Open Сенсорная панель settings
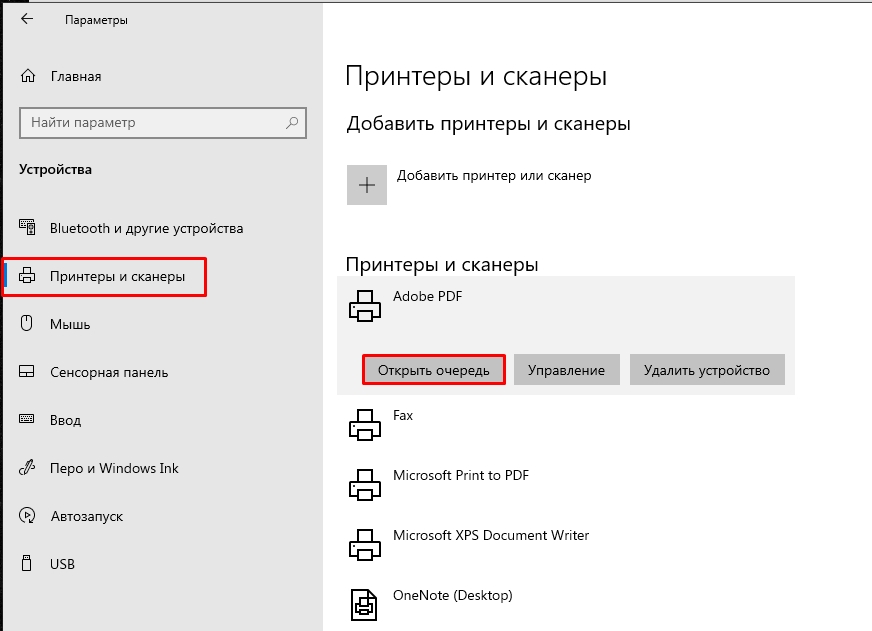Image resolution: width=872 pixels, height=631 pixels. 109,372
